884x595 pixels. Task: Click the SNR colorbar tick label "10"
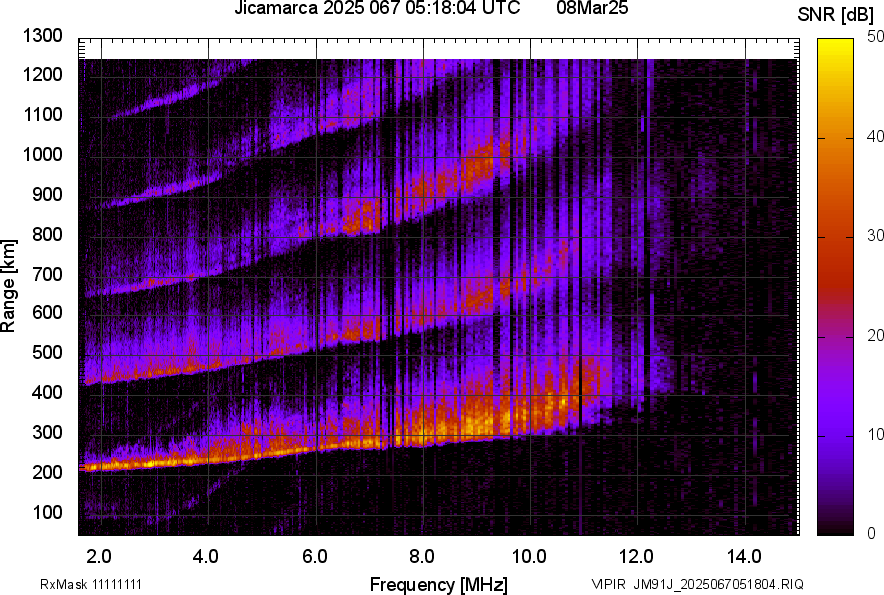(875, 435)
